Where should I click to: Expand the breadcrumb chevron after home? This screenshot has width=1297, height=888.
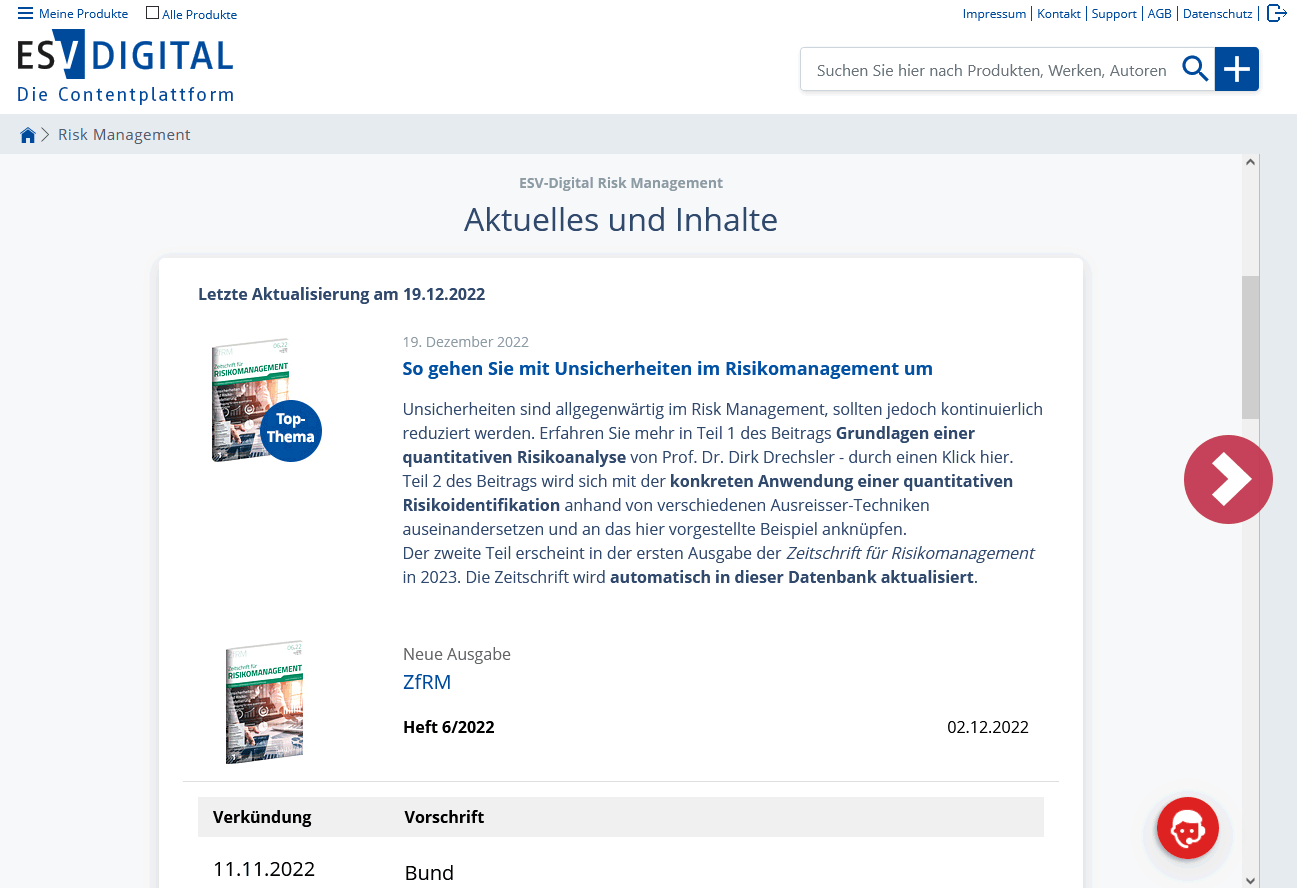point(44,133)
